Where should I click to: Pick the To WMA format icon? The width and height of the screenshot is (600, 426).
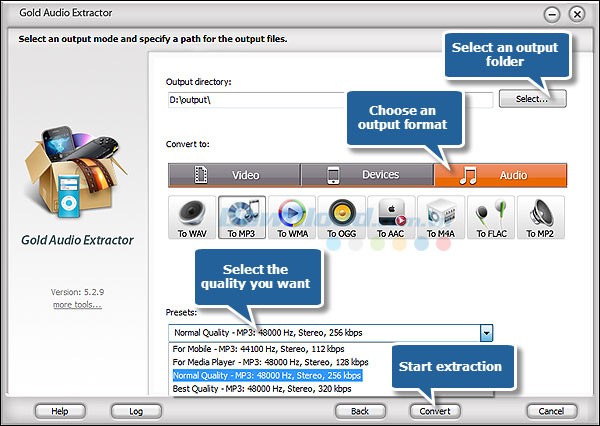(292, 217)
